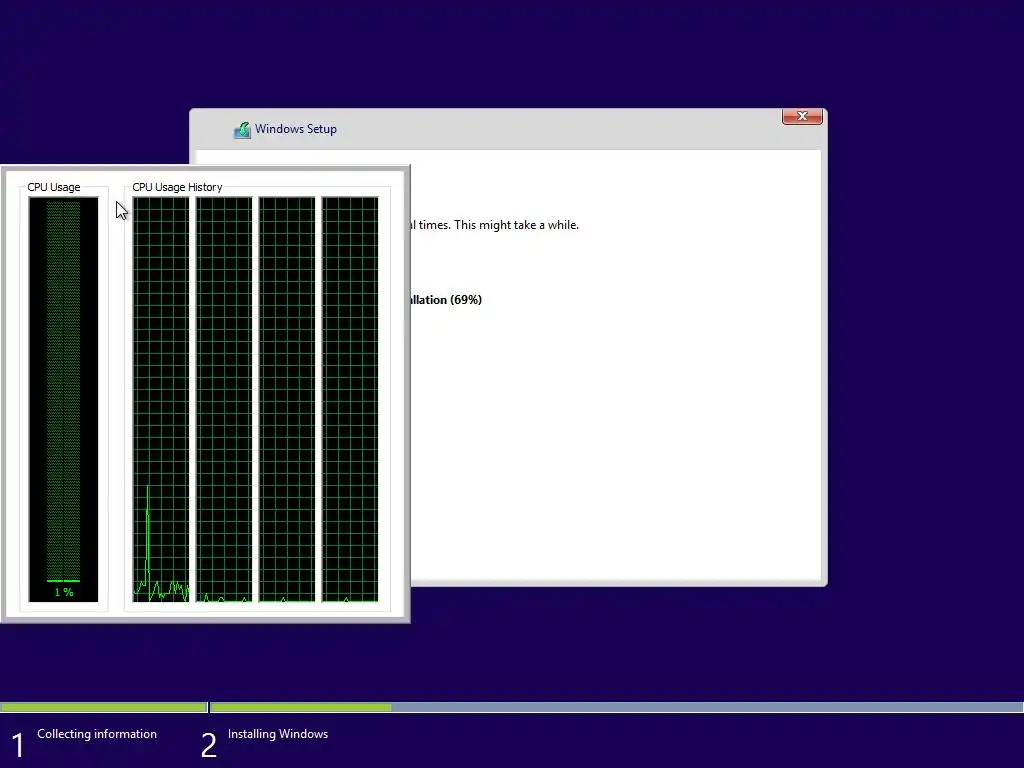This screenshot has width=1024, height=768.
Task: Click the CPU Usage label
Action: pos(54,187)
